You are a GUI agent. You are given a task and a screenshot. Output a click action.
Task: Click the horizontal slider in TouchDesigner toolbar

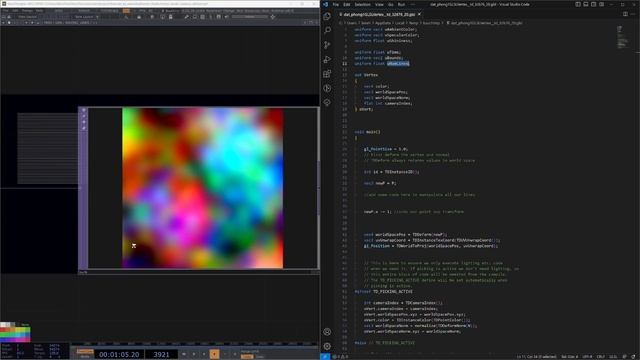pos(249,17)
